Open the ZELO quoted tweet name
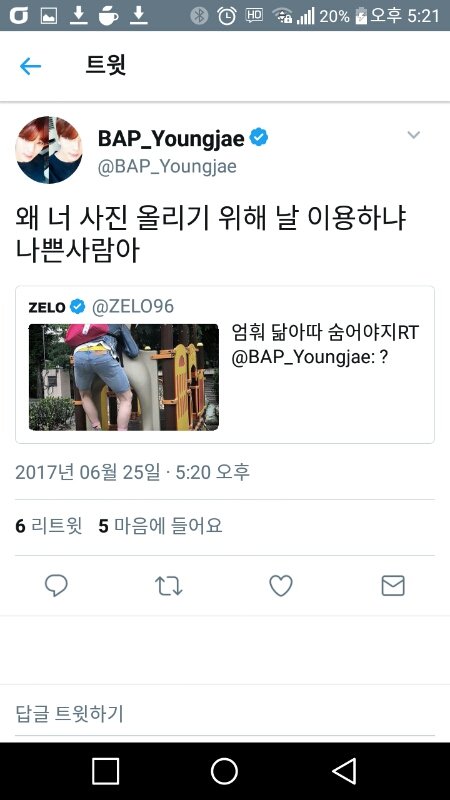Screen dimensions: 450x800 pyautogui.click(x=47, y=307)
